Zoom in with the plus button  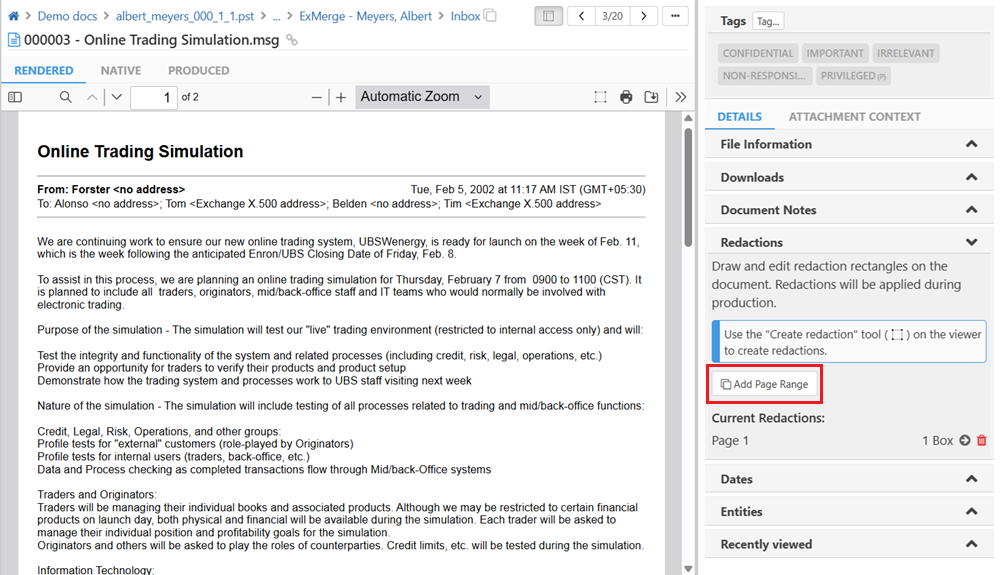pos(341,97)
